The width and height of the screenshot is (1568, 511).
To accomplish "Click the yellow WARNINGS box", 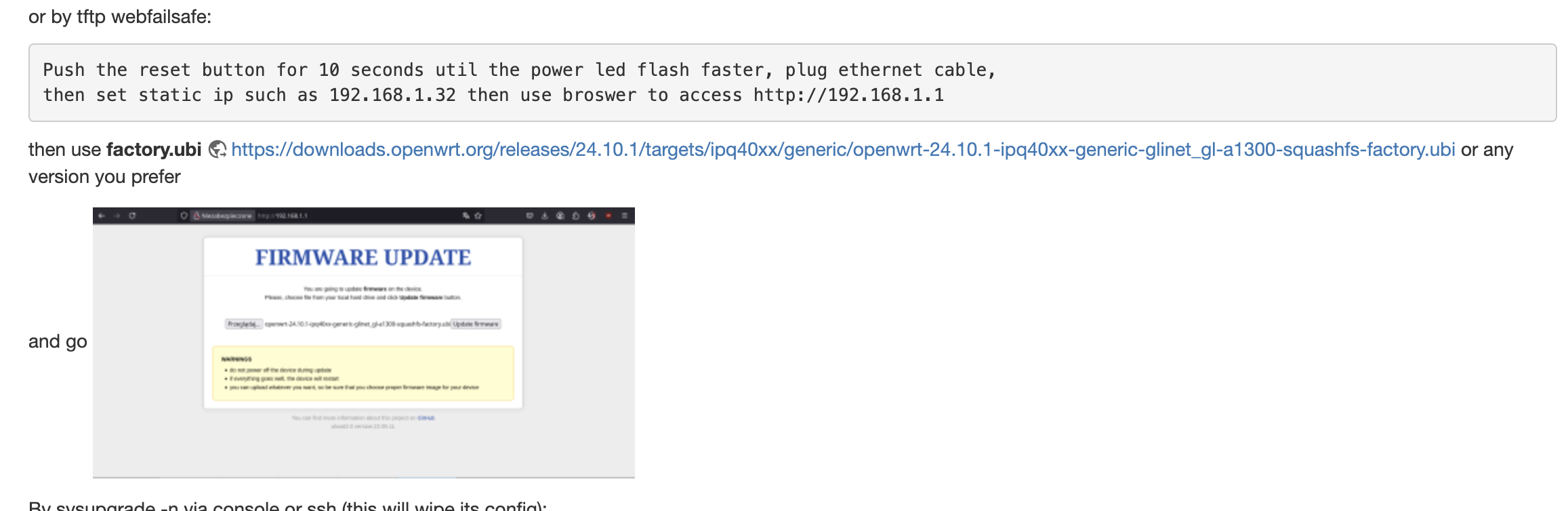I will [x=363, y=373].
